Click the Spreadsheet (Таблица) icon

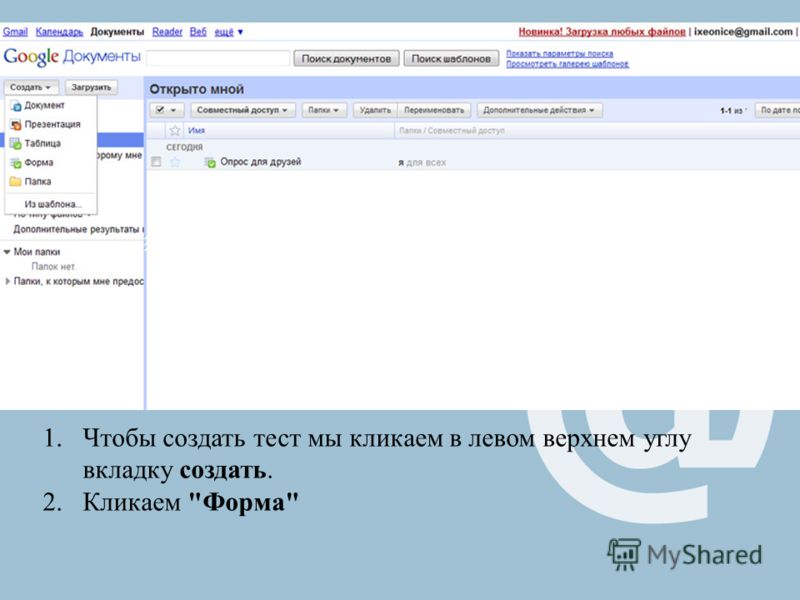(16, 143)
